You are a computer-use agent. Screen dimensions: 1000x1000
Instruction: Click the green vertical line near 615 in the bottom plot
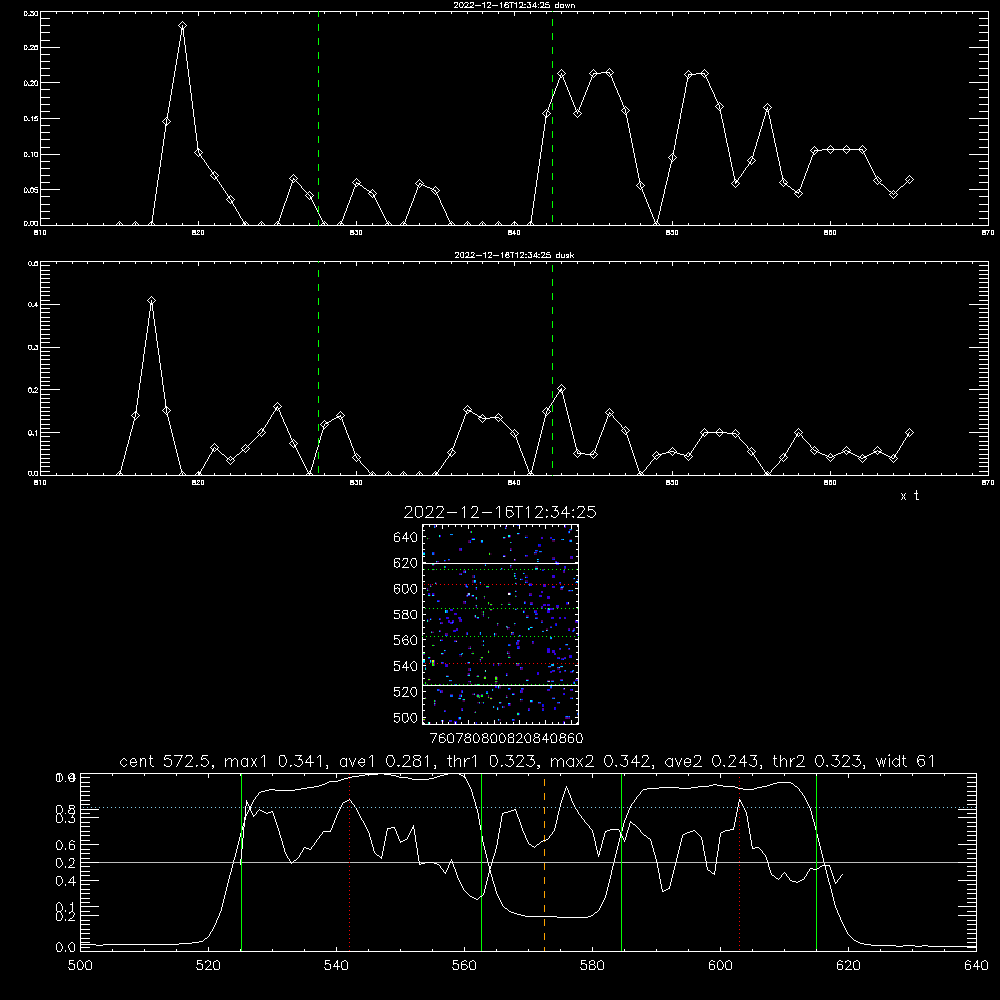tap(816, 863)
